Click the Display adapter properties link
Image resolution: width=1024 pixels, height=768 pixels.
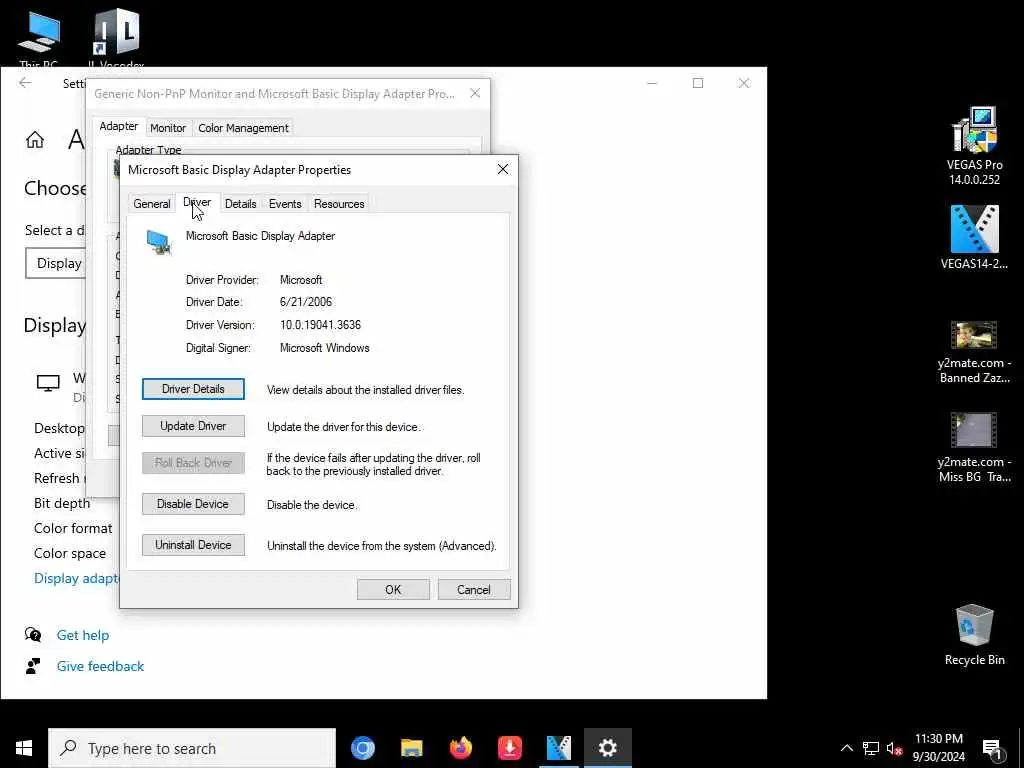[76, 578]
